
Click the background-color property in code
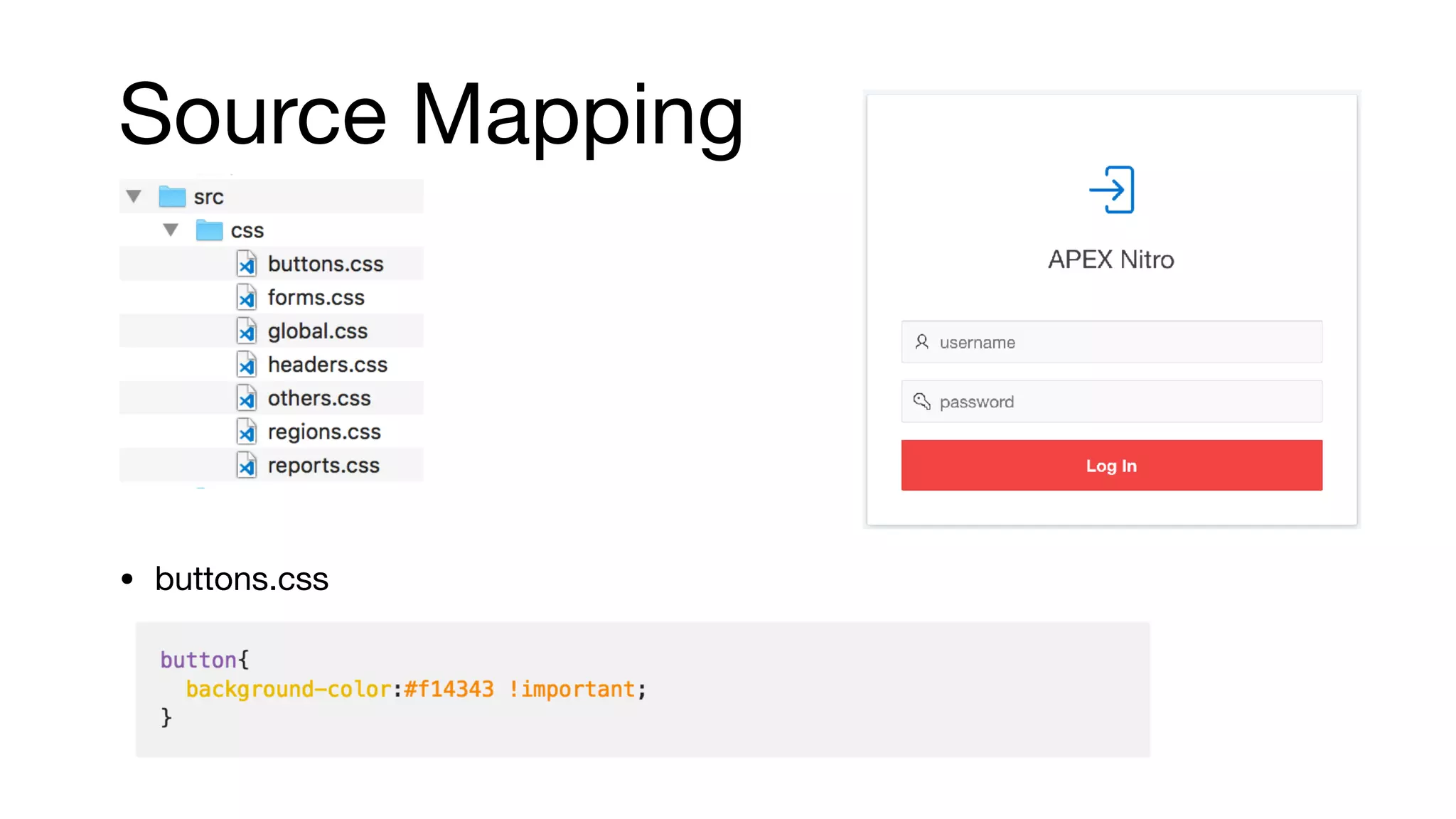tap(288, 689)
